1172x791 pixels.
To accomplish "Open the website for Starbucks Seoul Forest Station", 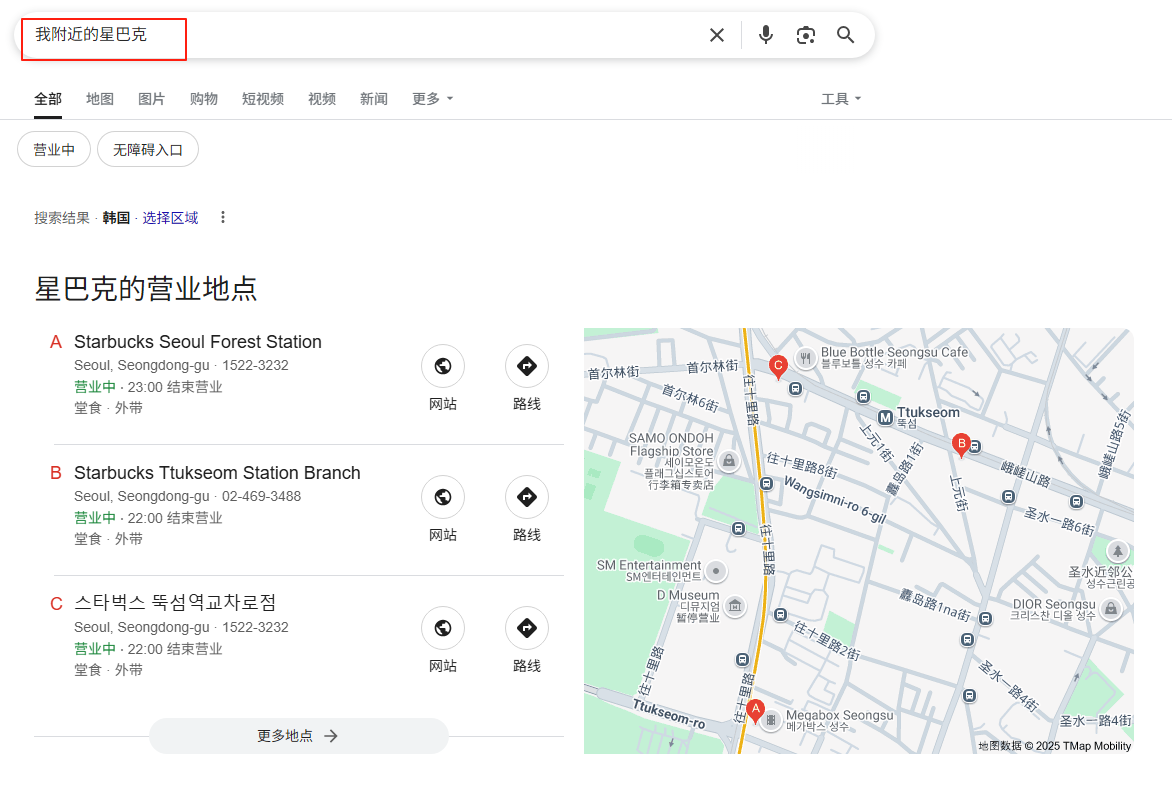I will pos(443,366).
